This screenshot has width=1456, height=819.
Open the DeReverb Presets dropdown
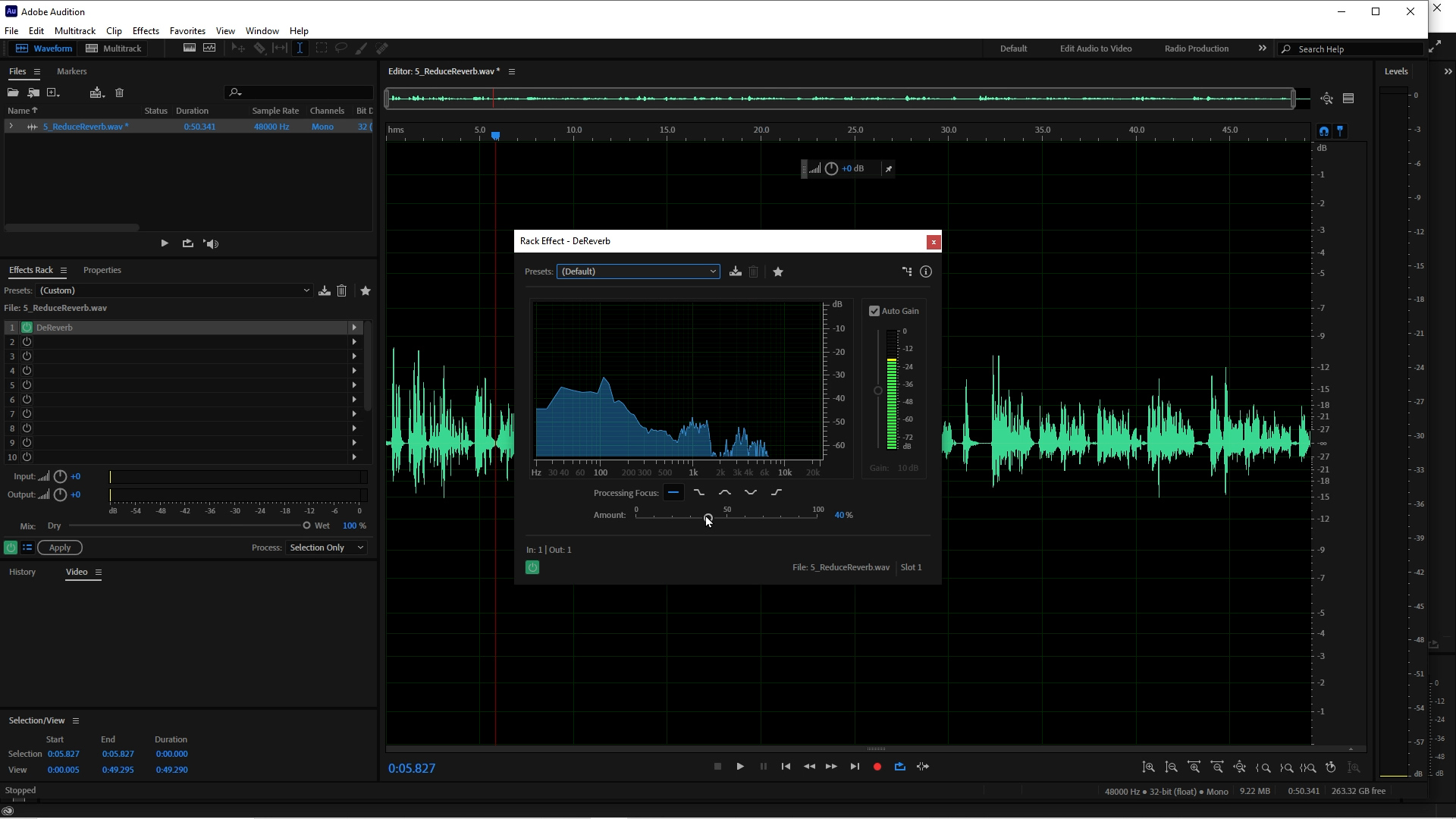638,271
